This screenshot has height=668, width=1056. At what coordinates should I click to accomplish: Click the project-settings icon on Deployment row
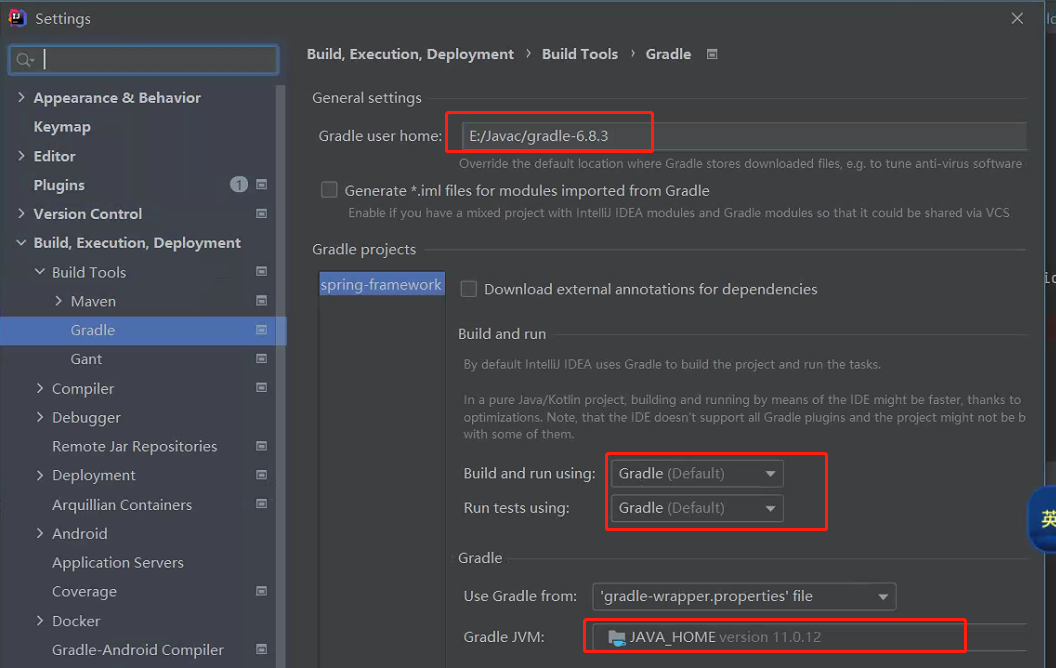pos(262,475)
